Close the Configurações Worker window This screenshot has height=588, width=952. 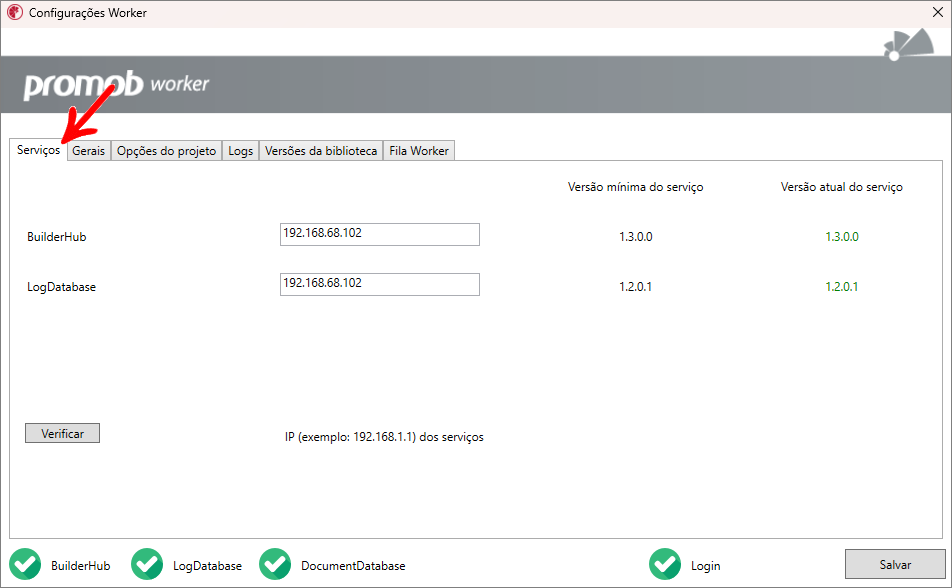point(937,12)
